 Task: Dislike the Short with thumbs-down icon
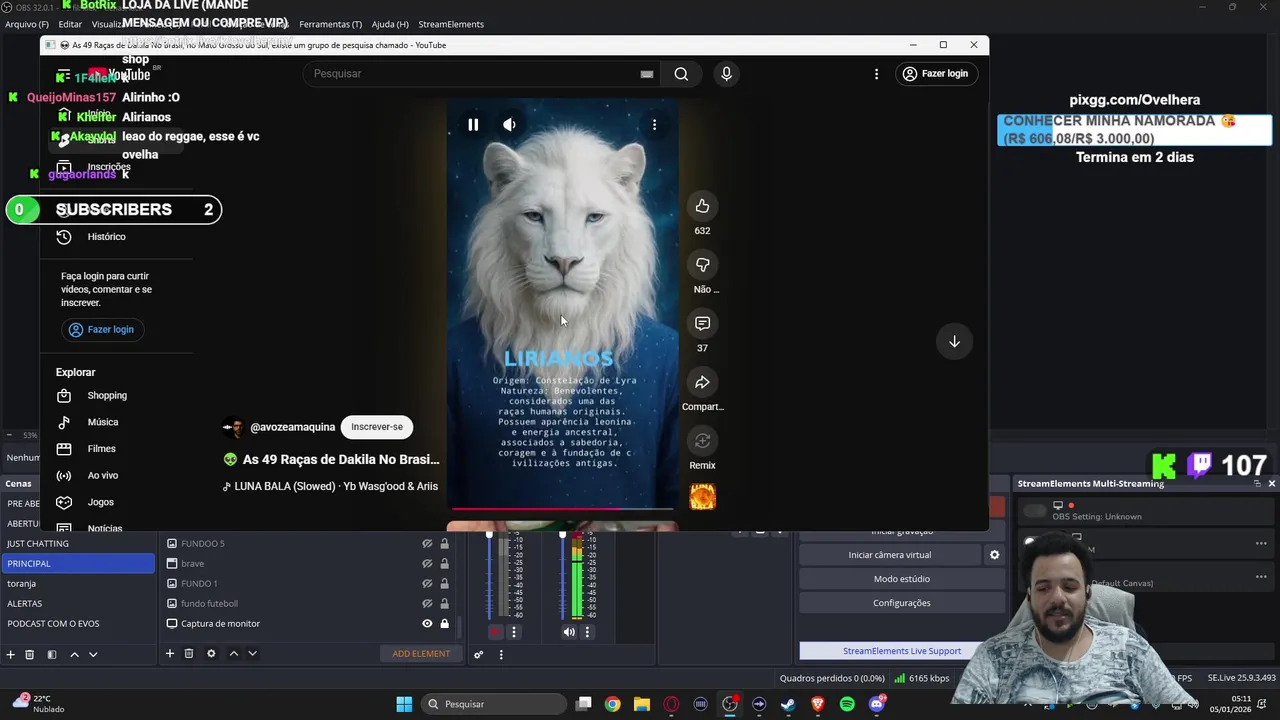702,264
